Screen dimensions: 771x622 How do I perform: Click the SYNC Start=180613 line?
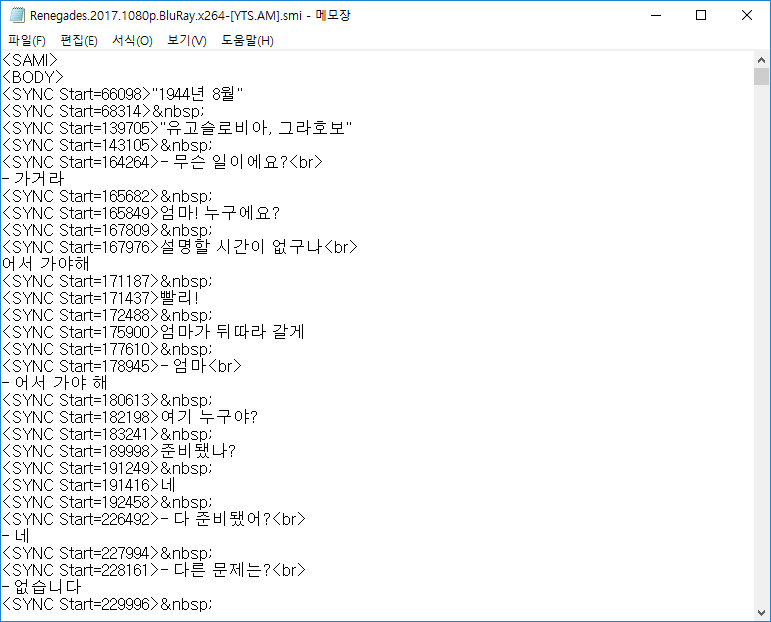107,400
